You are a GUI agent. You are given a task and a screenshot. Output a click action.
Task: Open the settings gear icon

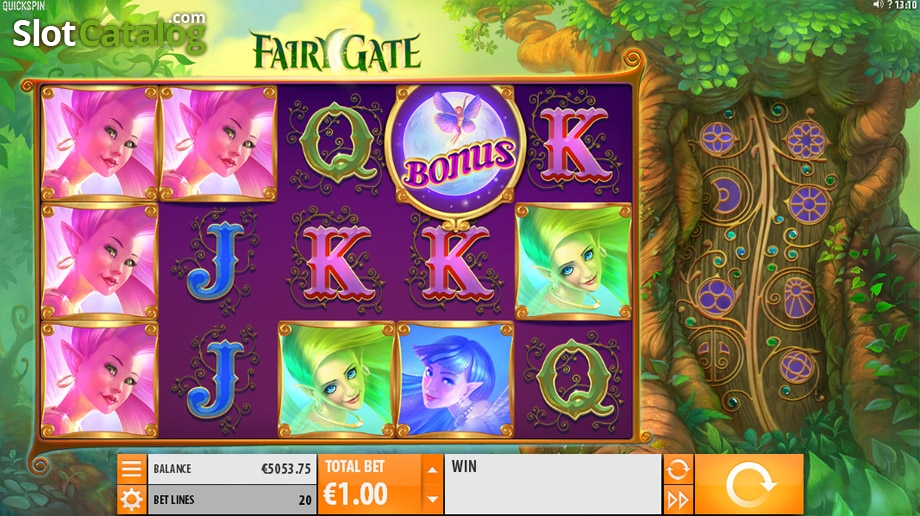131,500
